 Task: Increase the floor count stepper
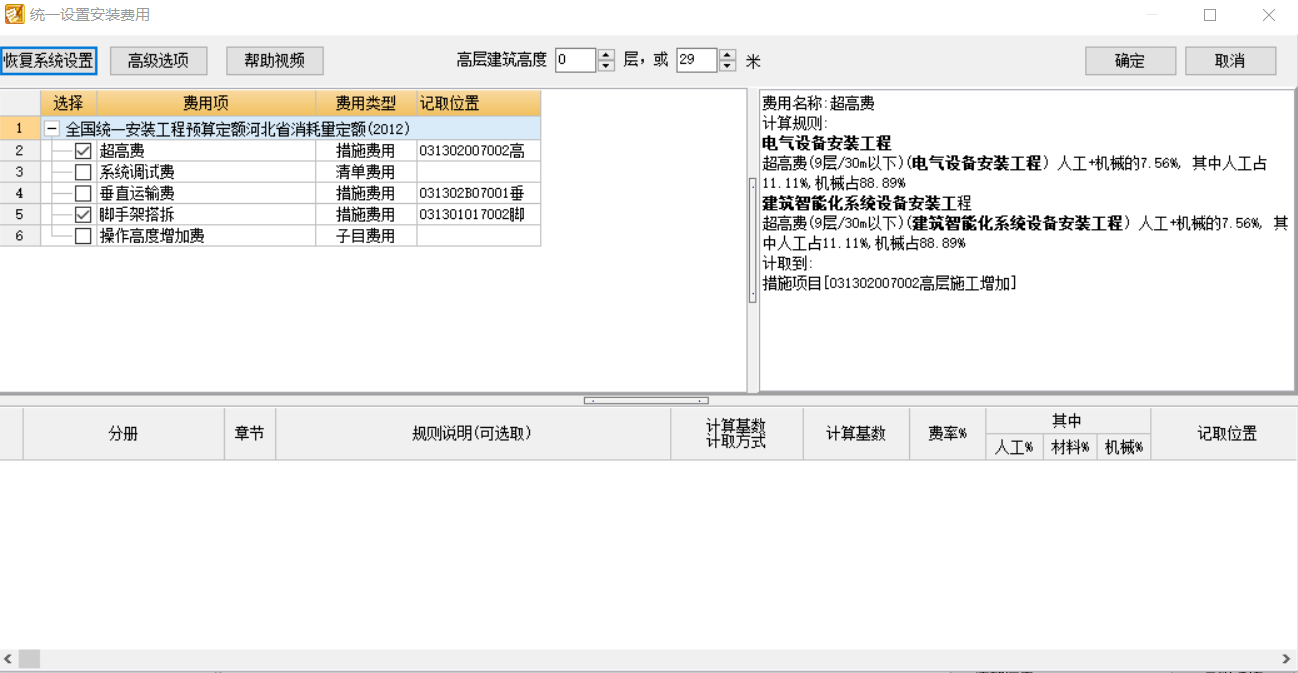pyautogui.click(x=606, y=54)
